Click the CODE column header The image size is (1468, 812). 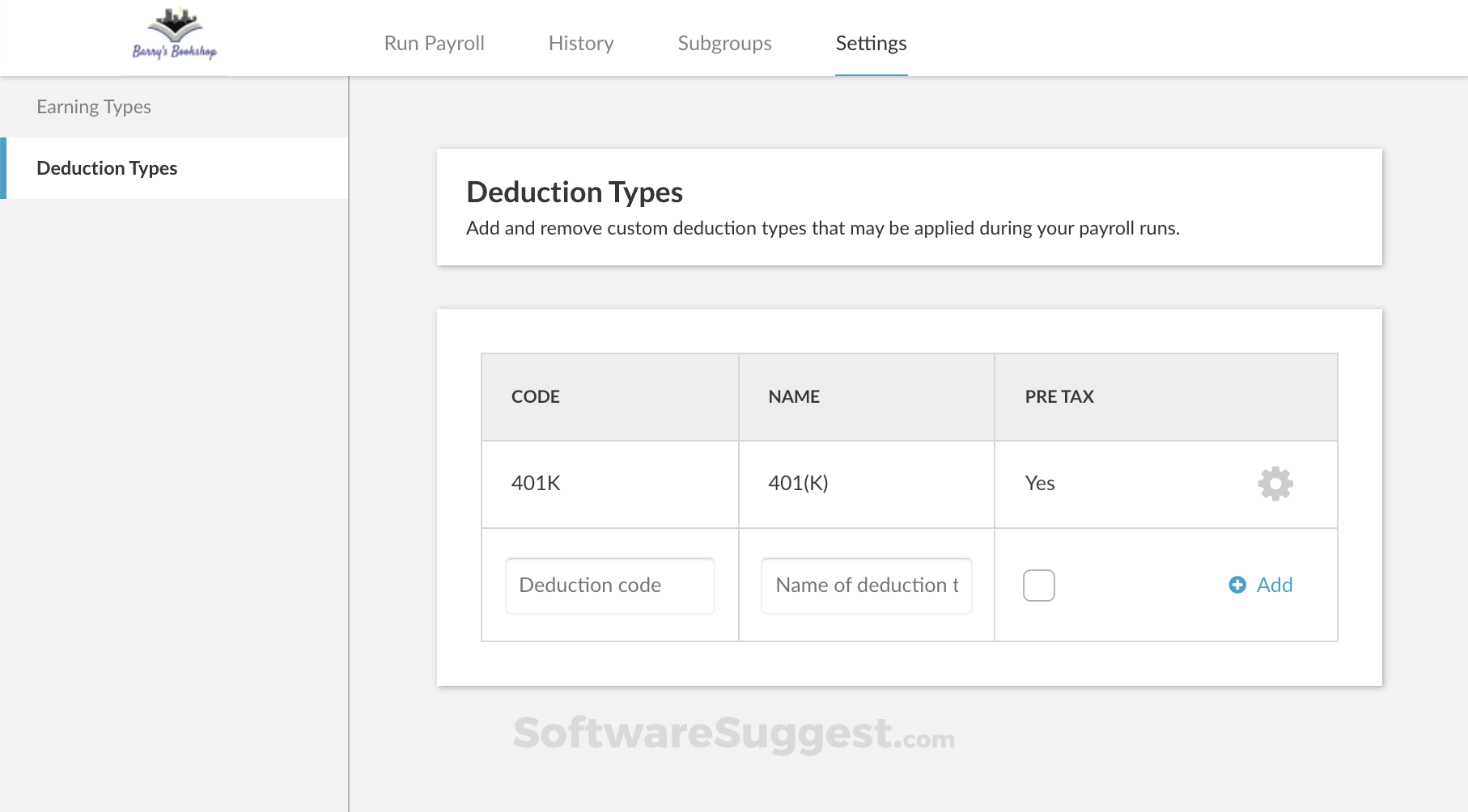pos(536,396)
